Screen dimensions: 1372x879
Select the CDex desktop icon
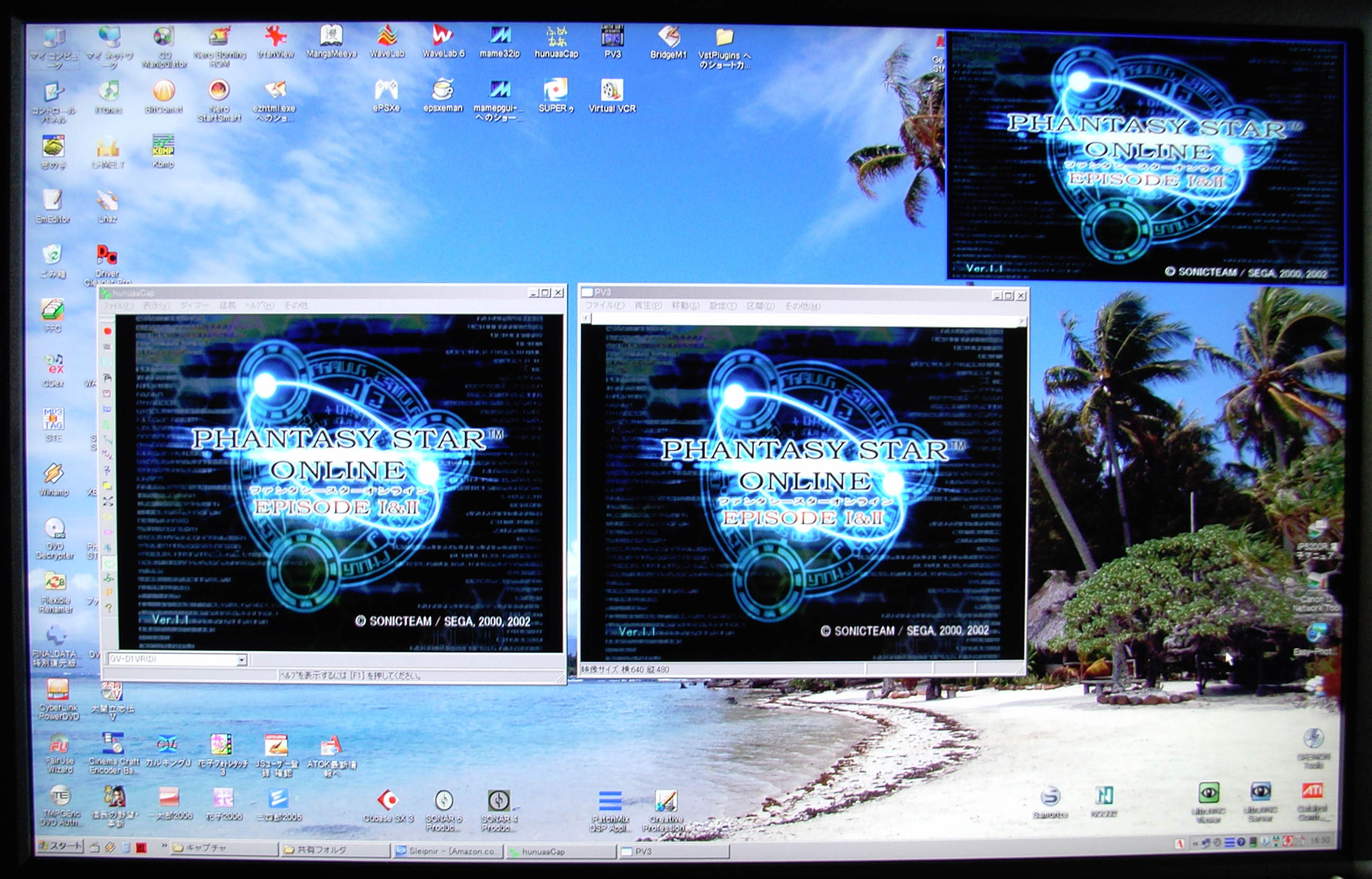53,370
